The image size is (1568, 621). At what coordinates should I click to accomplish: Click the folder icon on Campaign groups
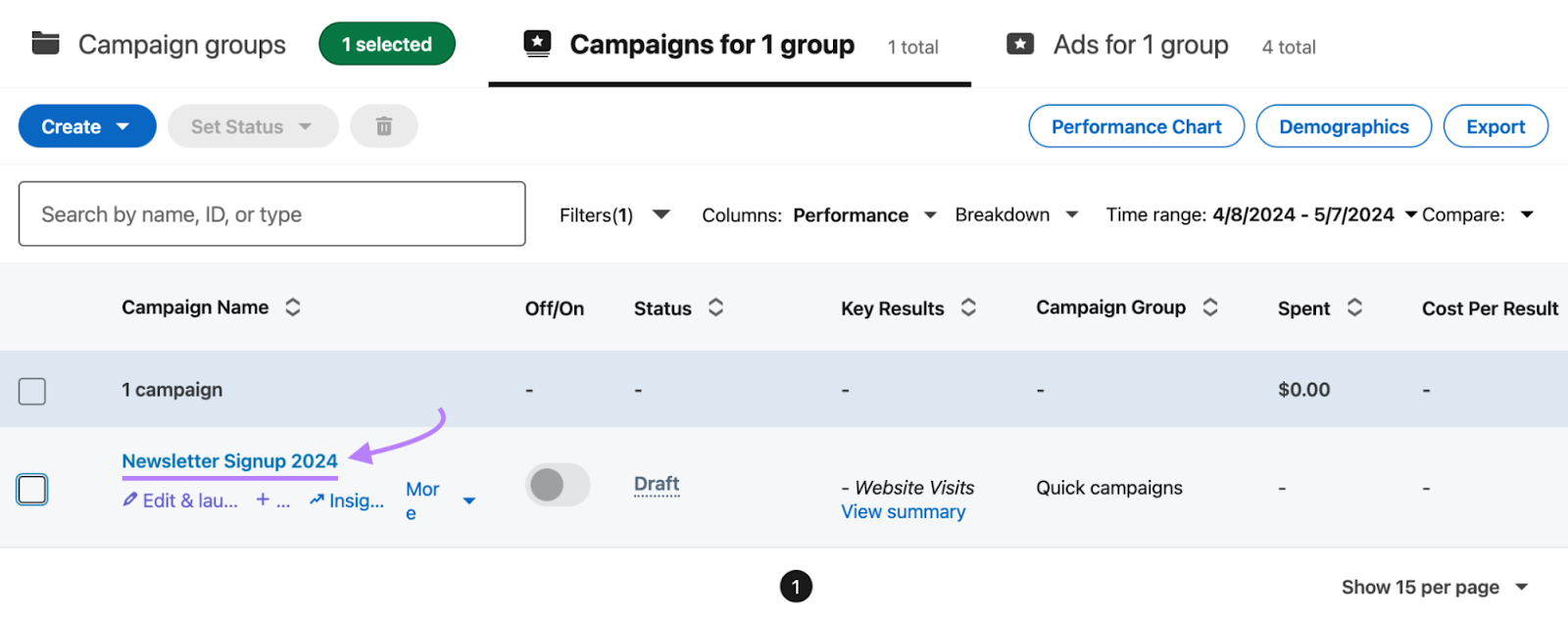[x=45, y=43]
